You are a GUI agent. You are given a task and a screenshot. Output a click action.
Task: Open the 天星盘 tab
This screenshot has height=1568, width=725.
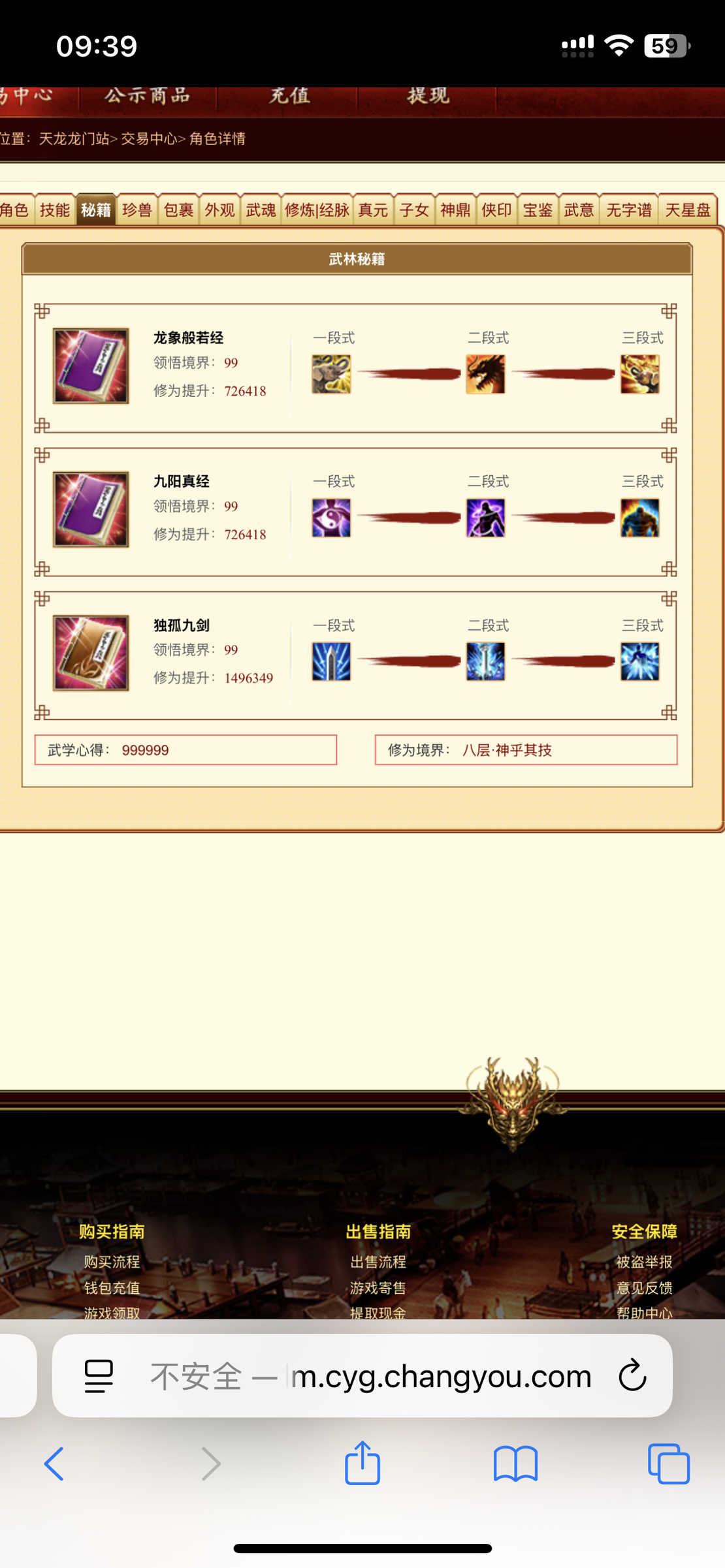pyautogui.click(x=688, y=210)
